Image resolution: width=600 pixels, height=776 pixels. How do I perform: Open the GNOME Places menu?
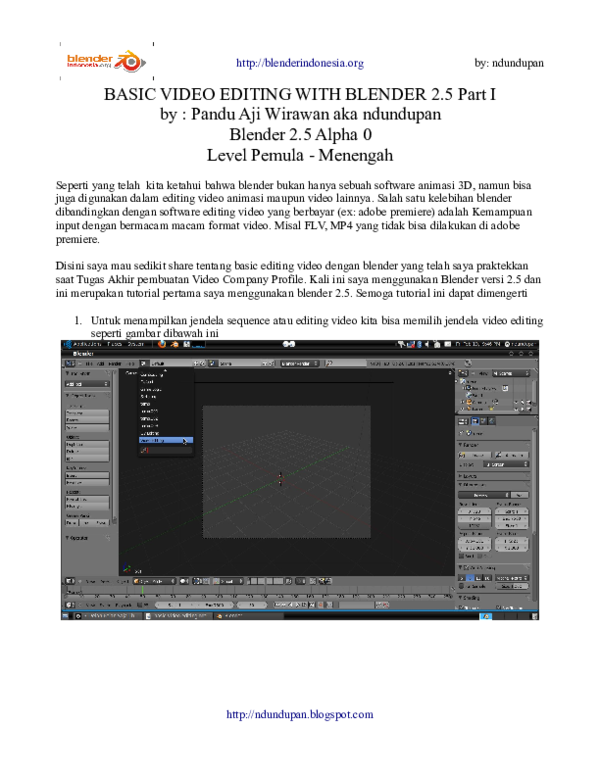pos(114,344)
